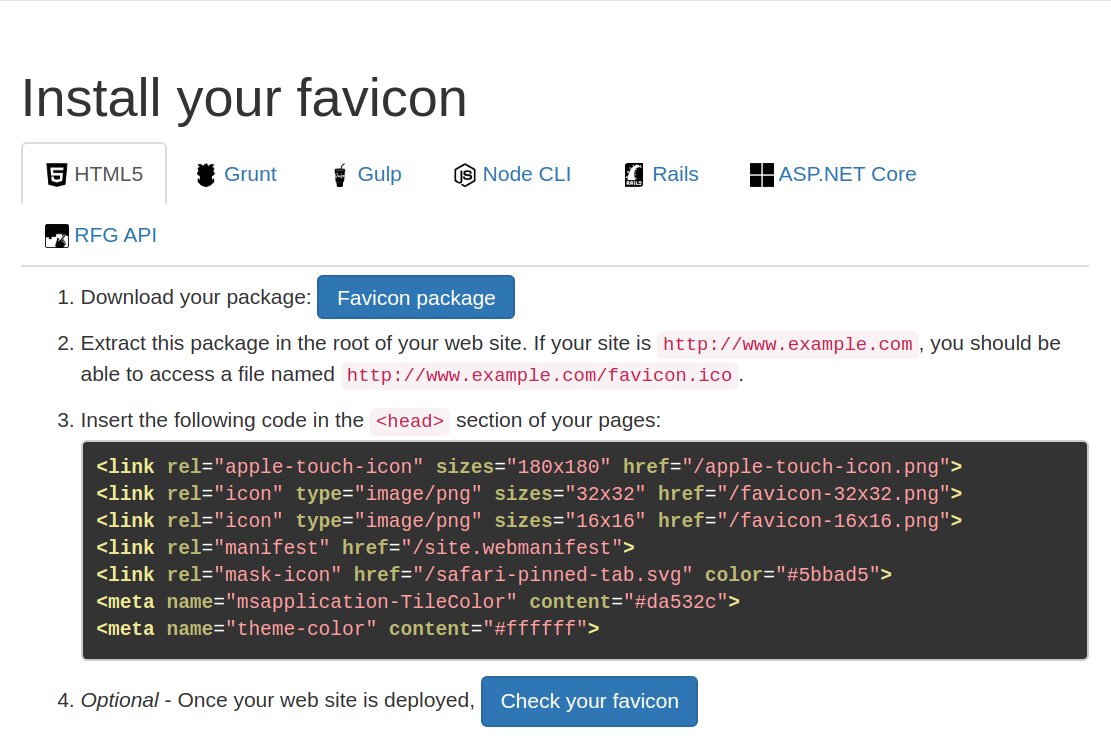Image resolution: width=1111 pixels, height=745 pixels.
Task: Download the Favicon package
Action: 416,298
